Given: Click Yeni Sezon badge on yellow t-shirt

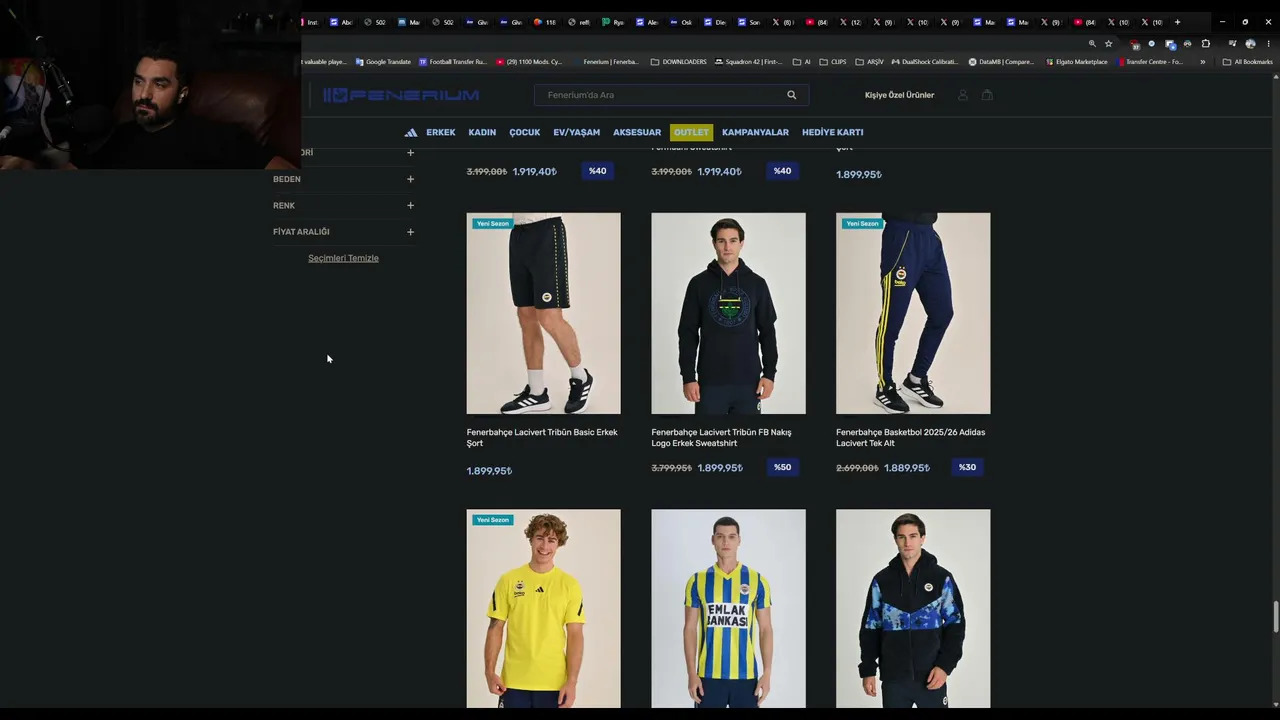Looking at the screenshot, I should pos(493,520).
